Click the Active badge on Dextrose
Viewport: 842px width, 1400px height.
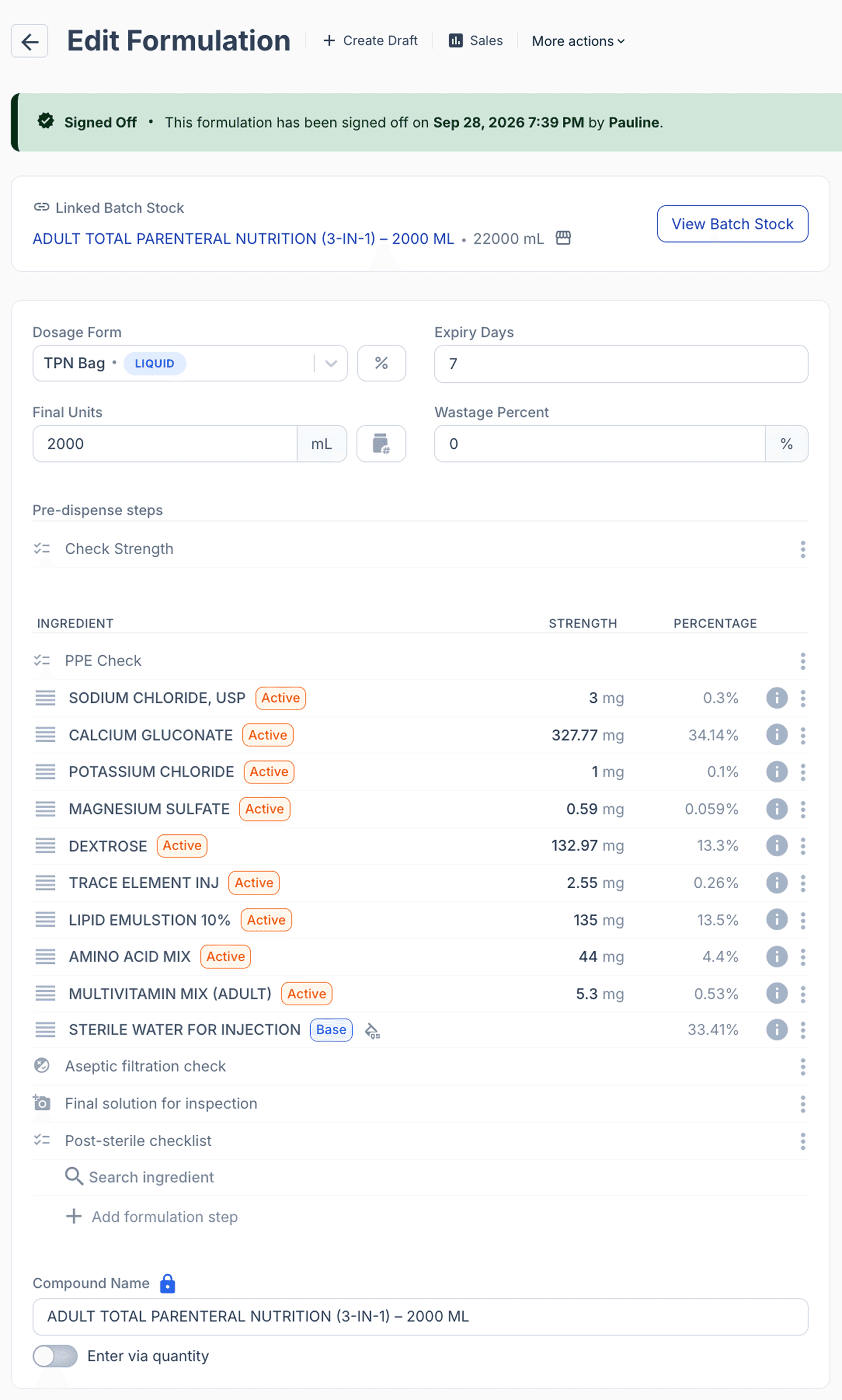182,846
